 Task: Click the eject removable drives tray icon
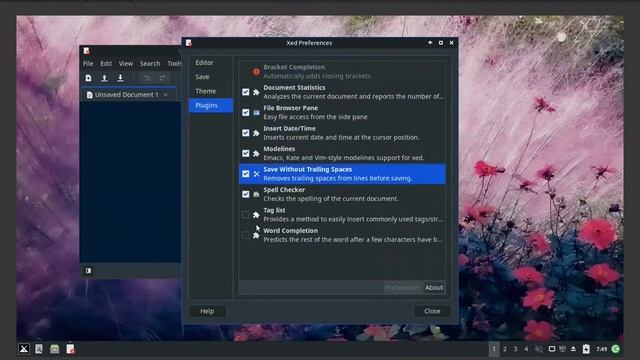pos(573,349)
